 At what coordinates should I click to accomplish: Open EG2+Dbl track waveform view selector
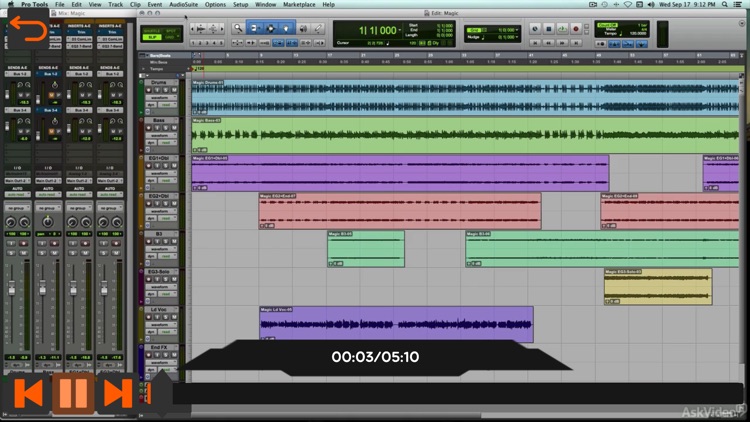pyautogui.click(x=161, y=211)
